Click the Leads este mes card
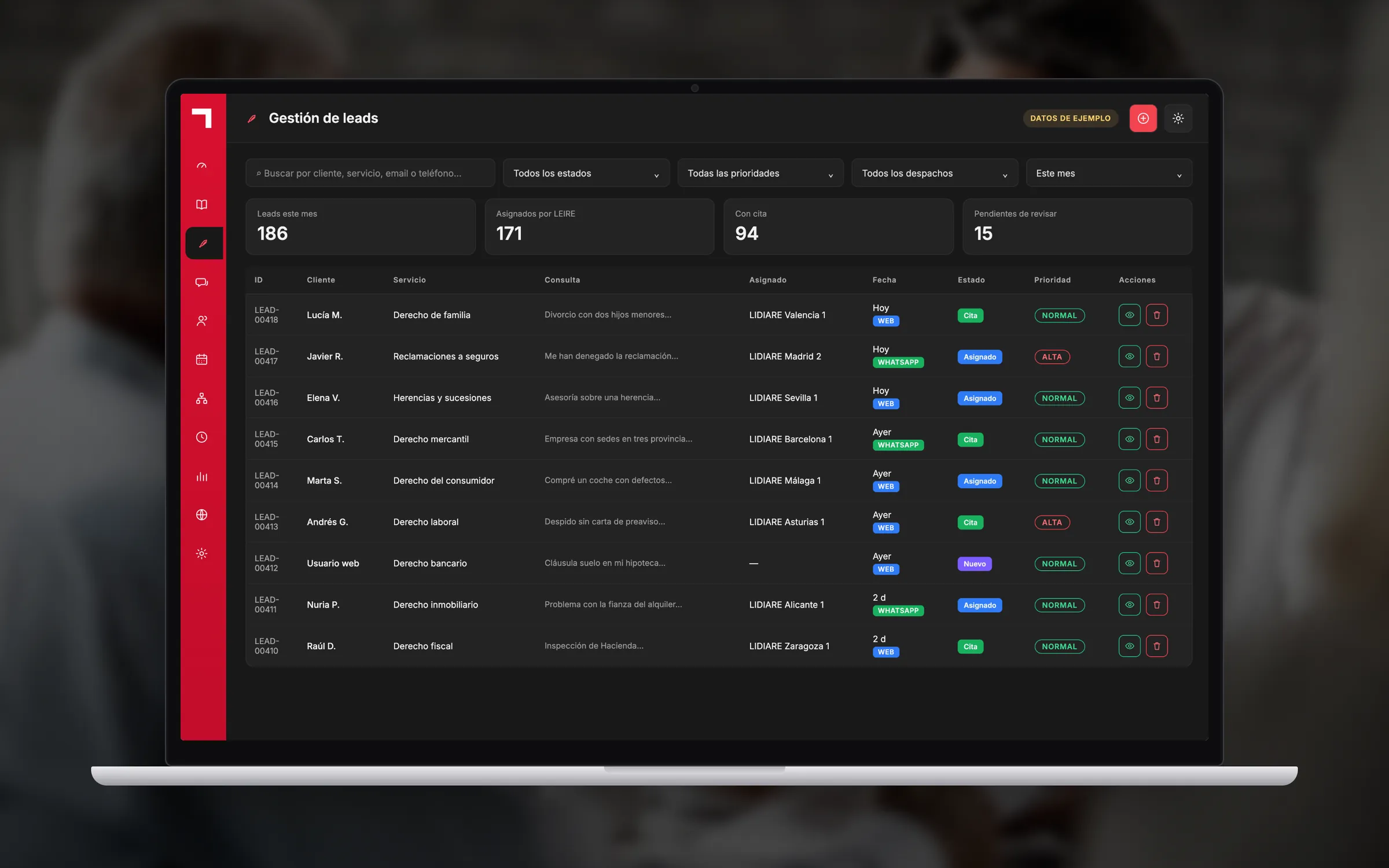1389x868 pixels. coord(361,227)
